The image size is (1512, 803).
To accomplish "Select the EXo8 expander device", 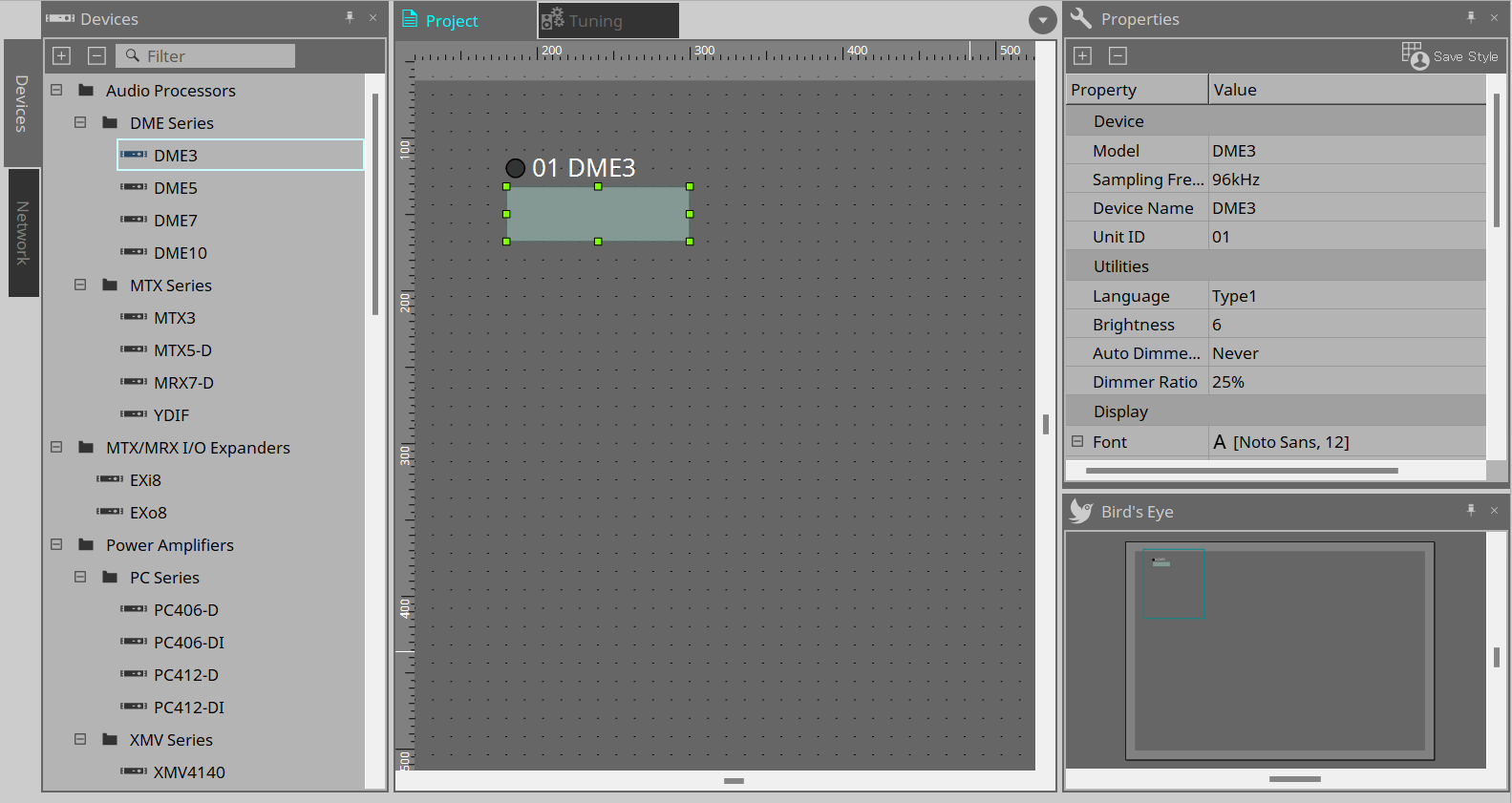I will coord(148,513).
